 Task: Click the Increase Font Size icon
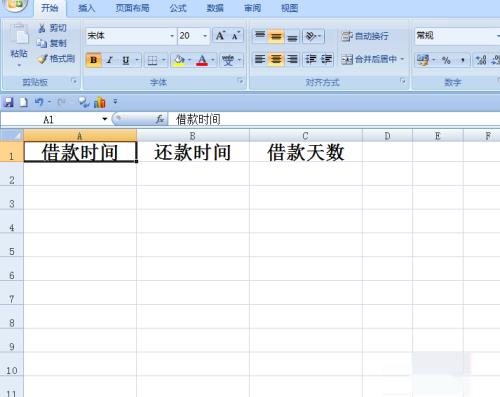coord(220,36)
